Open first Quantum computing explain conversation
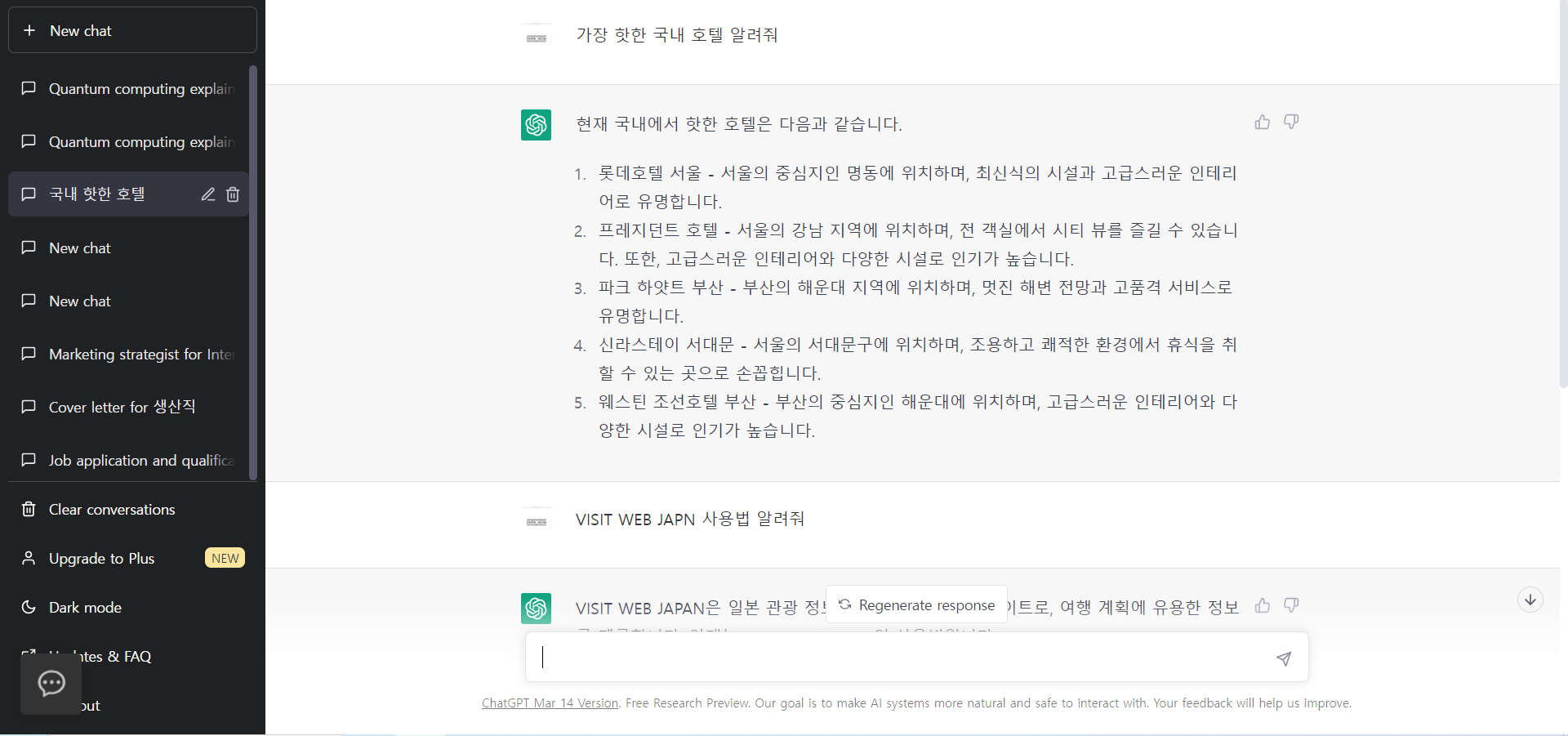This screenshot has height=736, width=1568. pyautogui.click(x=128, y=88)
